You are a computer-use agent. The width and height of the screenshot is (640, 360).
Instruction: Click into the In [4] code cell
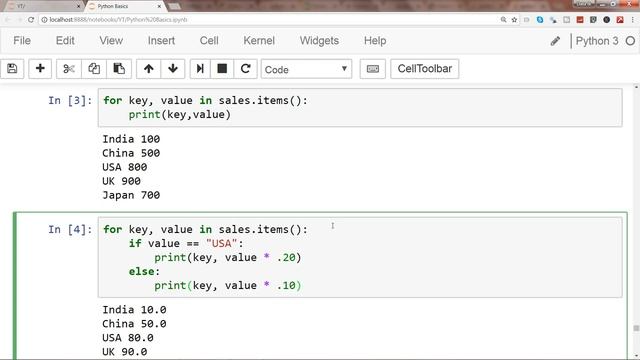(x=360, y=257)
